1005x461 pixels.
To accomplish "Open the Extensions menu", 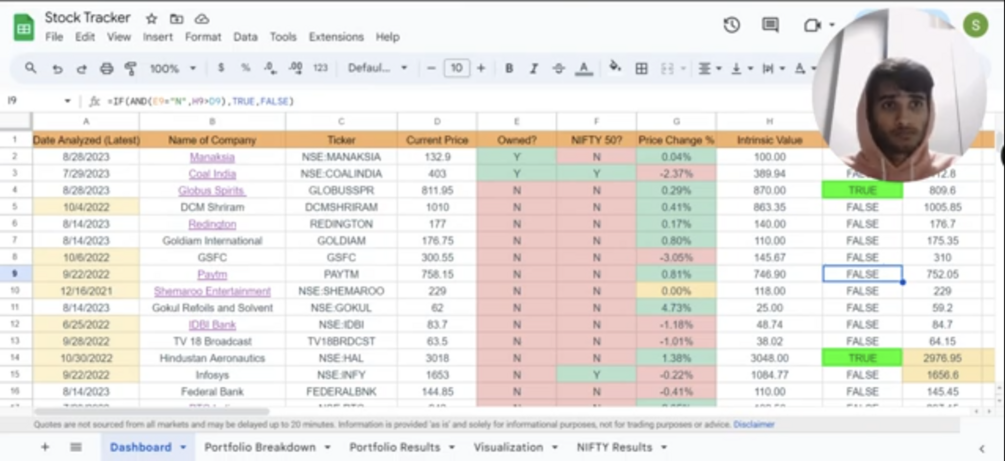I will [336, 37].
